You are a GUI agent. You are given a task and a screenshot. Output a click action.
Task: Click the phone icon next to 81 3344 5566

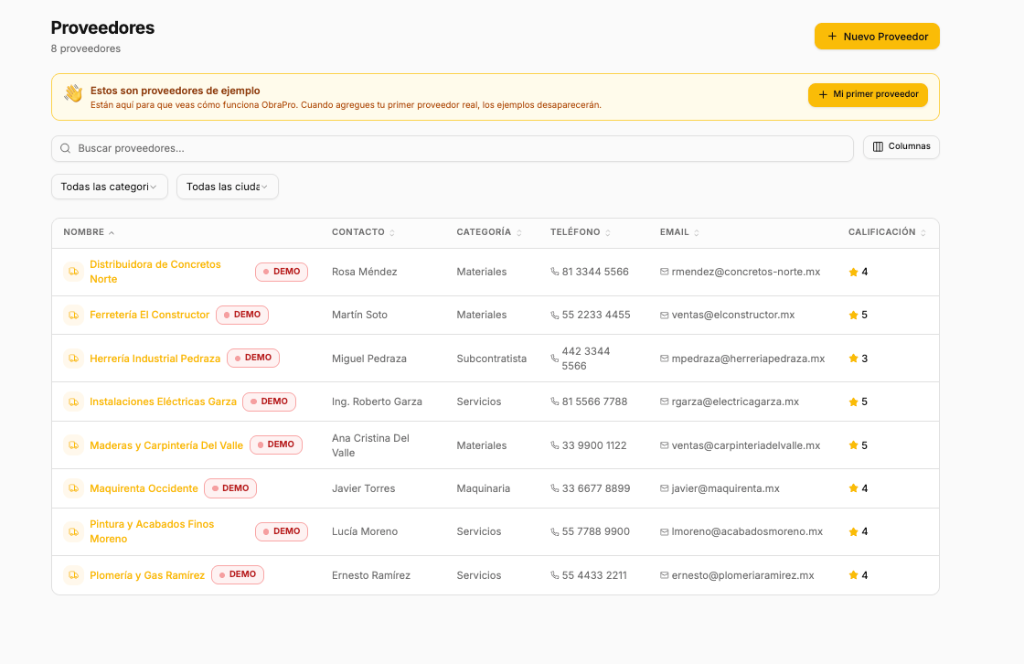pyautogui.click(x=554, y=272)
